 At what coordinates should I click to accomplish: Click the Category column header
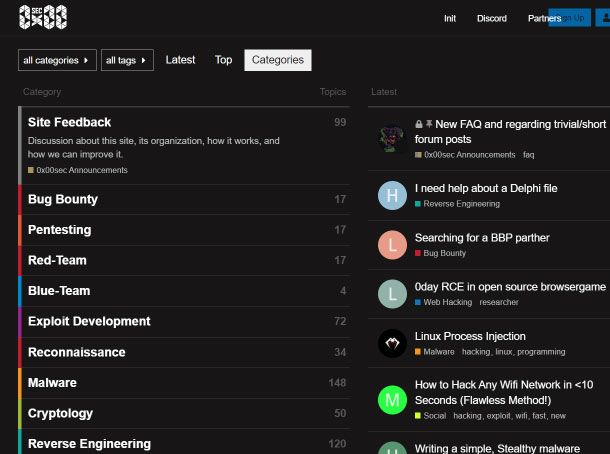pyautogui.click(x=42, y=92)
